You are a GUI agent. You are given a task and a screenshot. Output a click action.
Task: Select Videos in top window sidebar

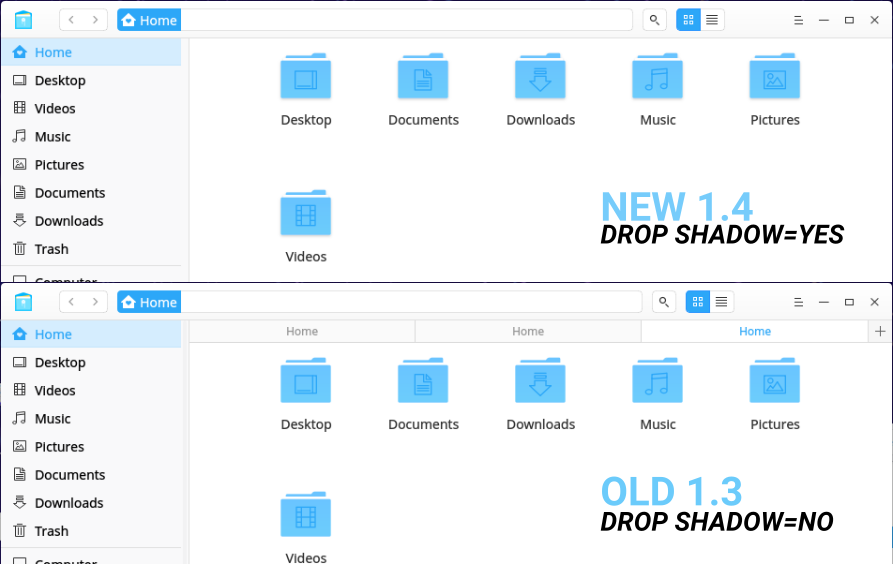91,108
